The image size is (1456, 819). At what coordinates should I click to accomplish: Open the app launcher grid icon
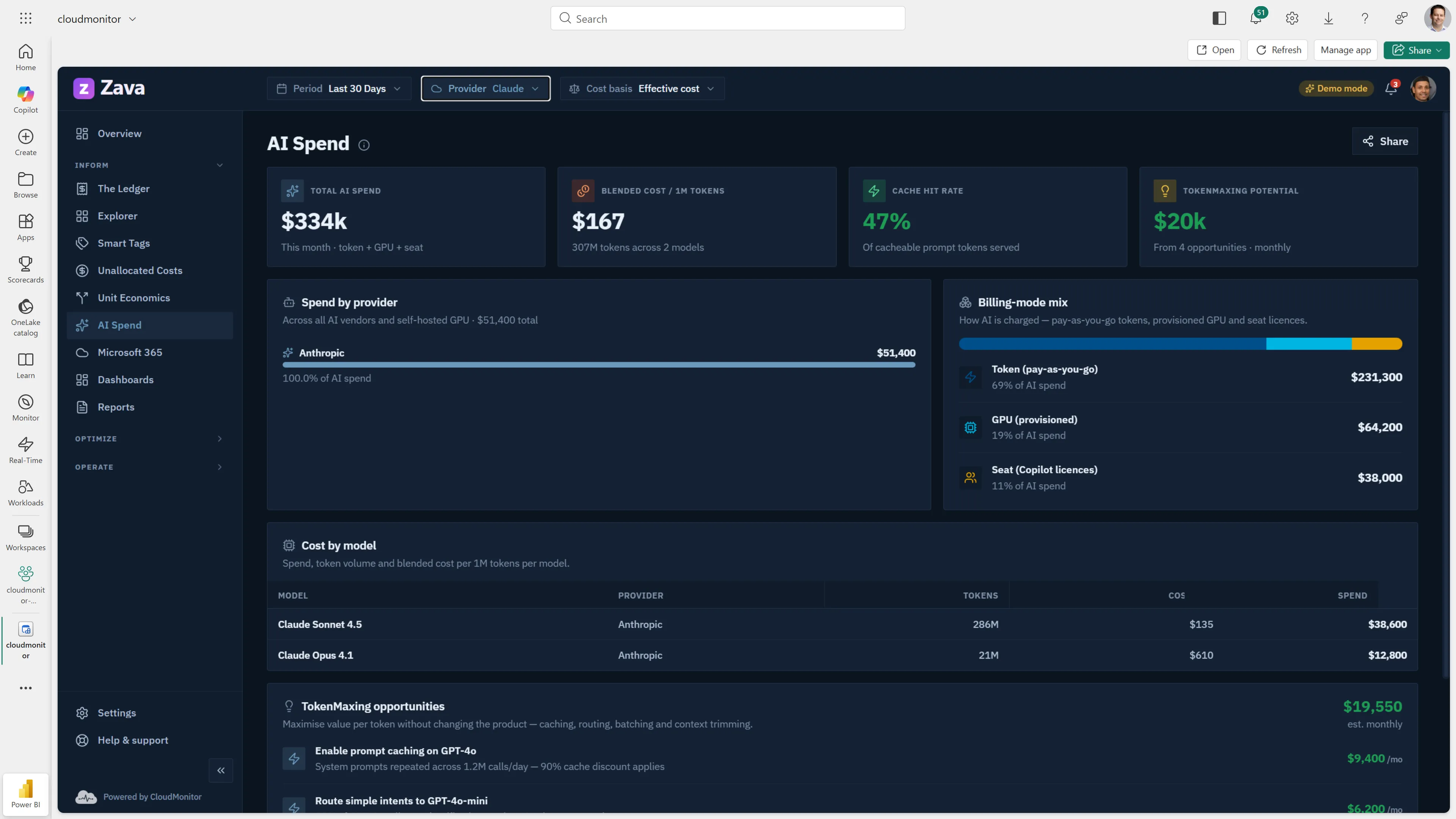[x=25, y=19]
